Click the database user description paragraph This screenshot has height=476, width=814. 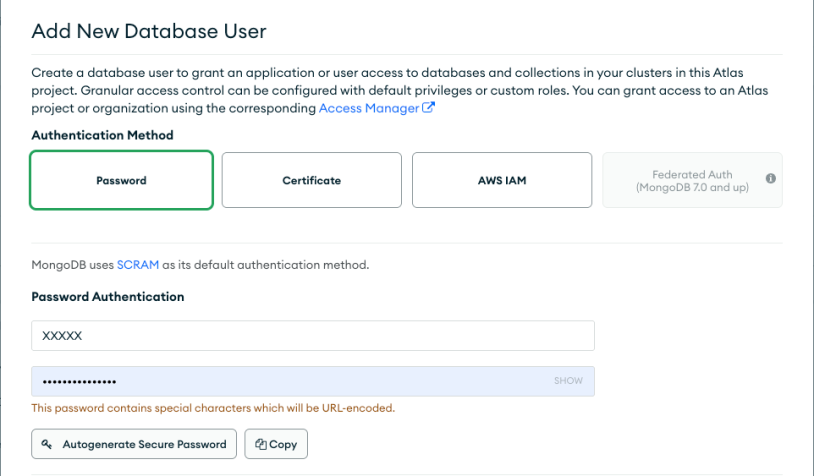click(400, 90)
